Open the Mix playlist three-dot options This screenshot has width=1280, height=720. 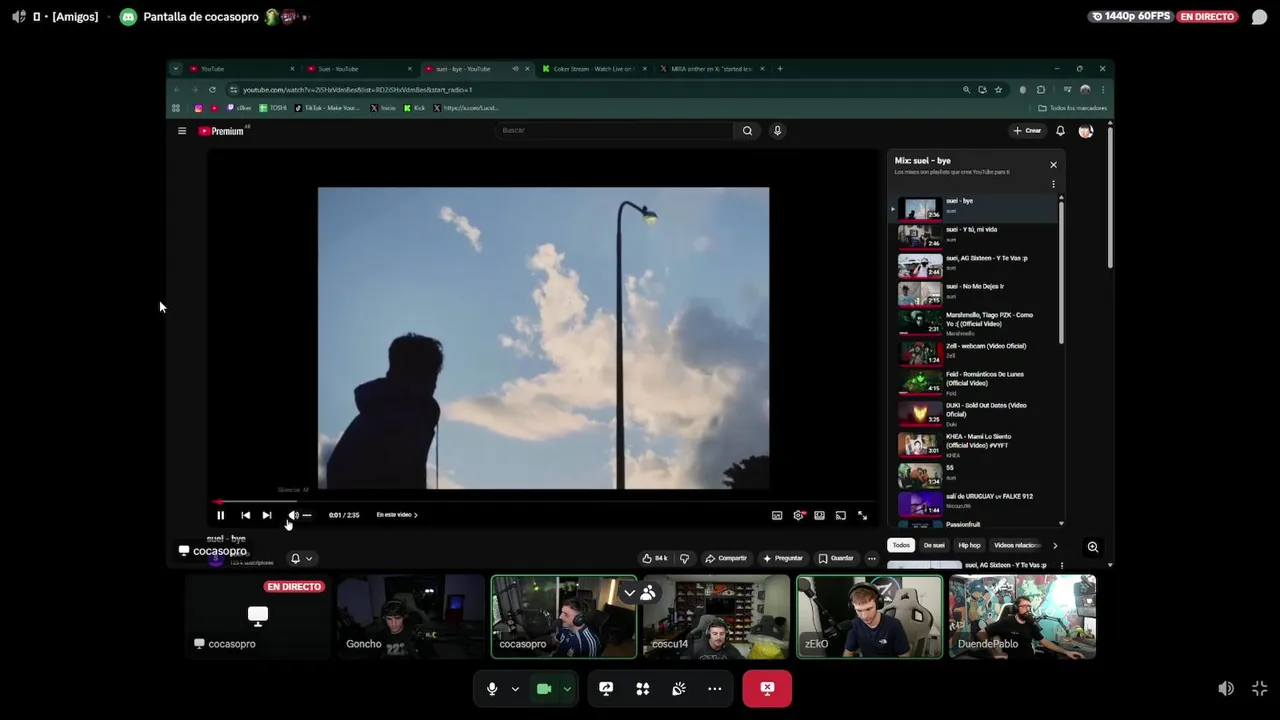click(x=1053, y=184)
